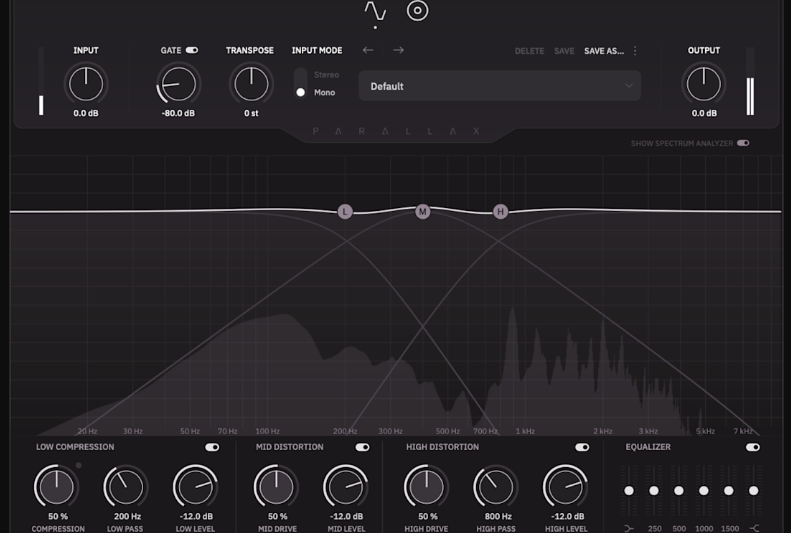Viewport: 791px width, 533px height.
Task: Click the High Level knob
Action: [x=565, y=487]
